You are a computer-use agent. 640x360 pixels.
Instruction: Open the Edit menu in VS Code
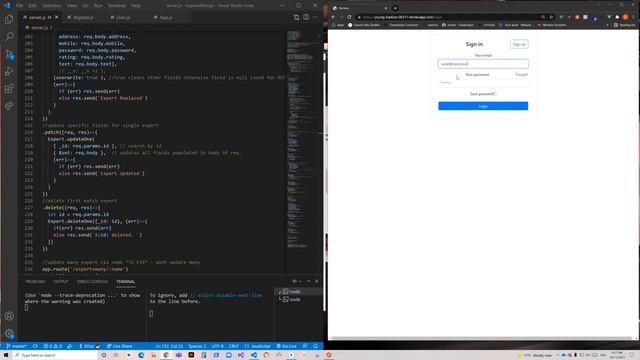33,6
